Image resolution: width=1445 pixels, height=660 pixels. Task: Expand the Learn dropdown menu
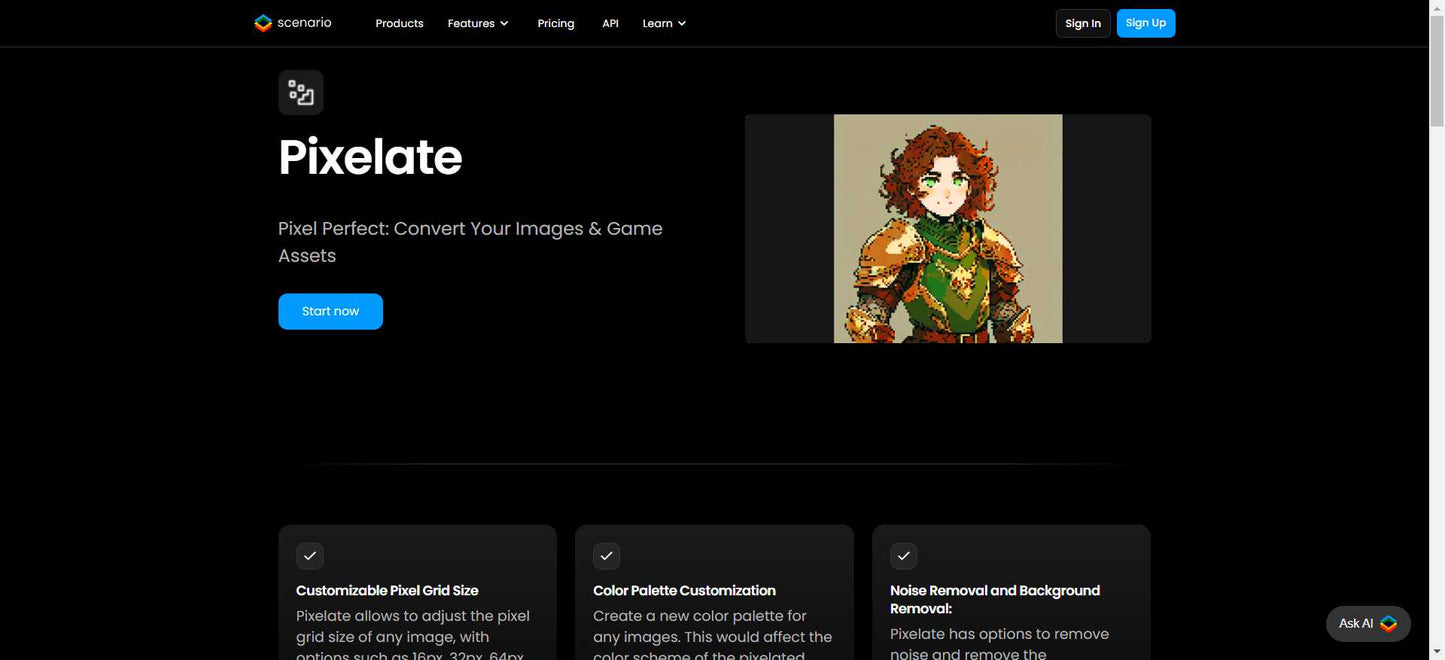(664, 23)
